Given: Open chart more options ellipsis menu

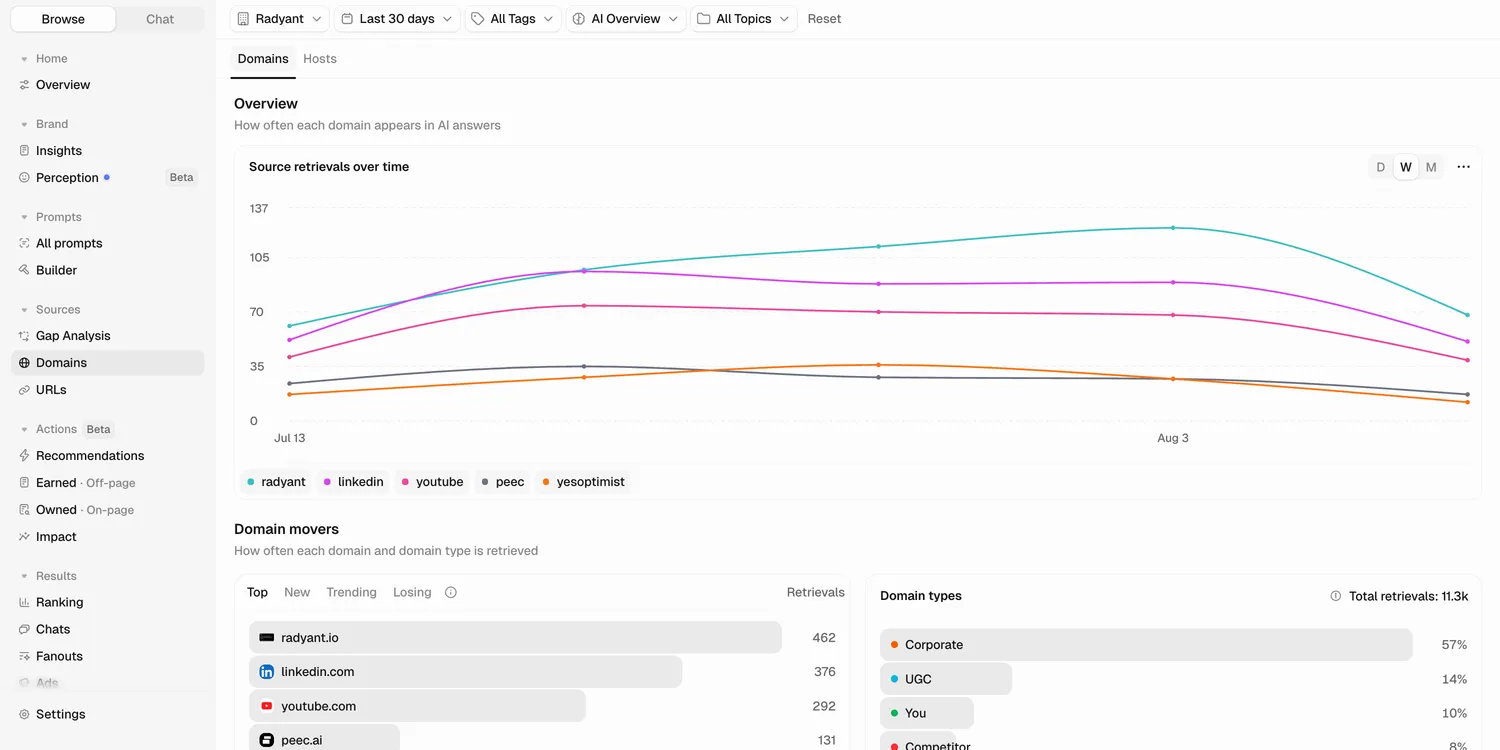Looking at the screenshot, I should (1464, 167).
